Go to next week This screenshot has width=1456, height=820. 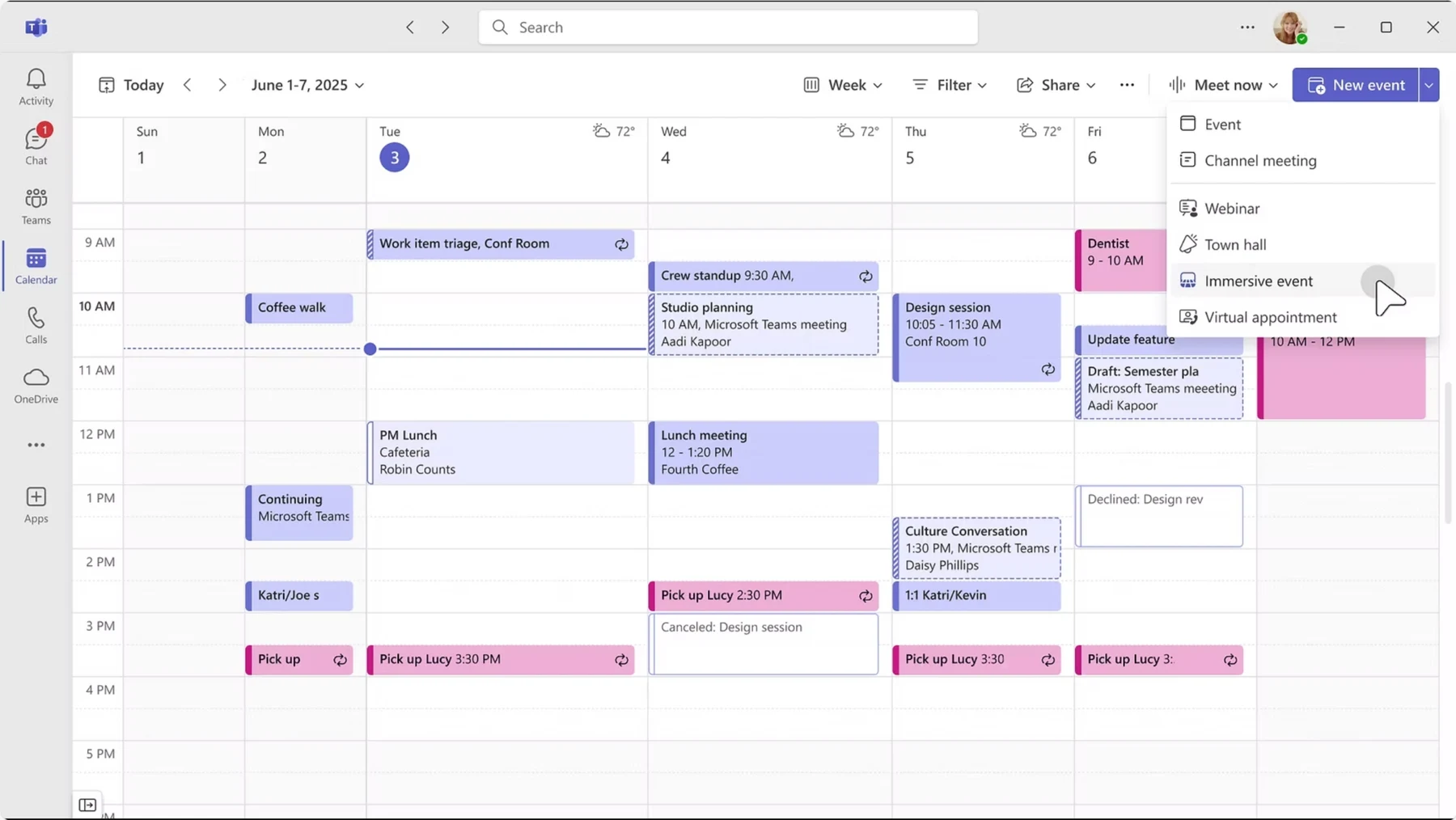tap(222, 85)
